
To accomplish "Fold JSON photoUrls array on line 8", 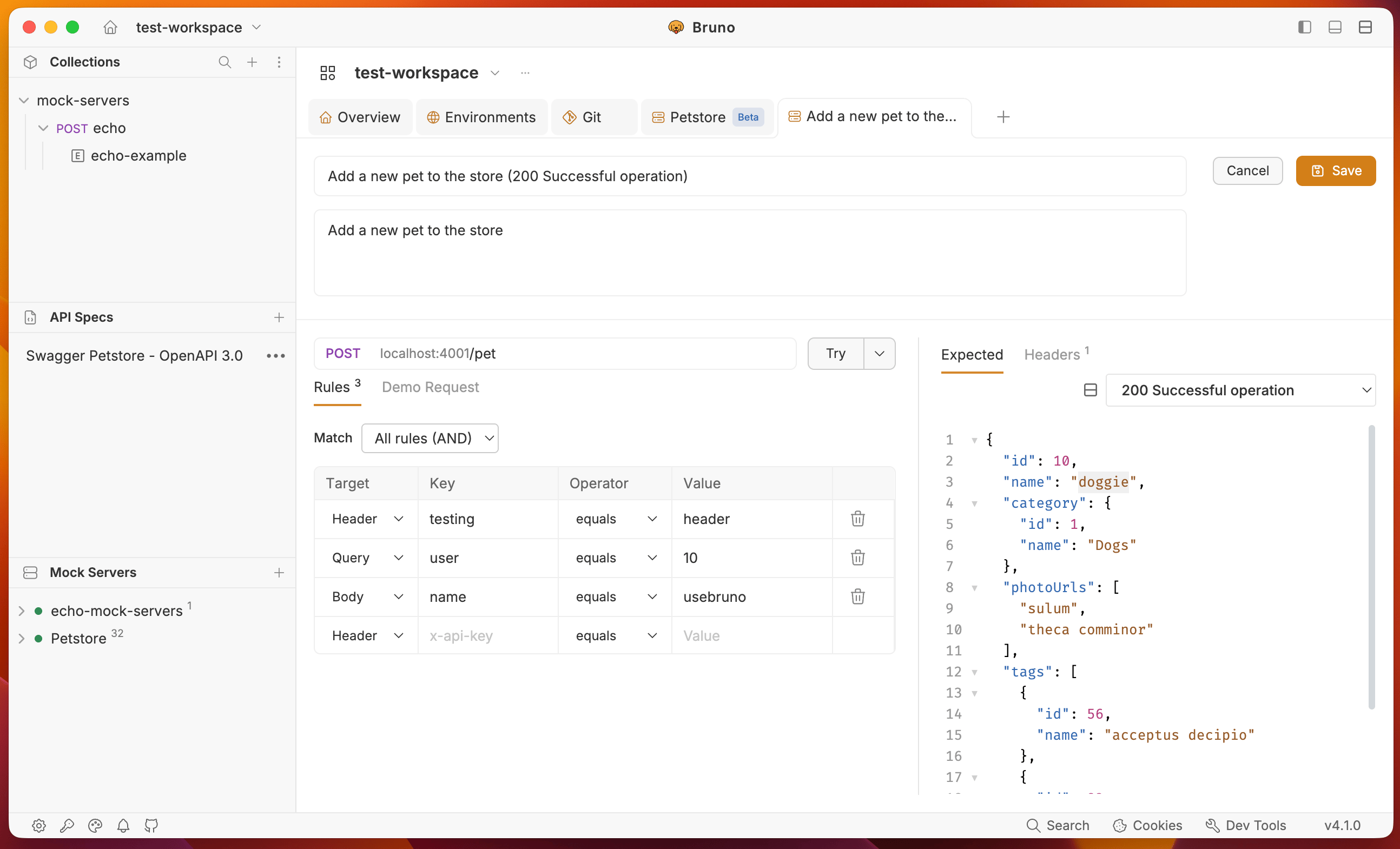I will [x=974, y=588].
